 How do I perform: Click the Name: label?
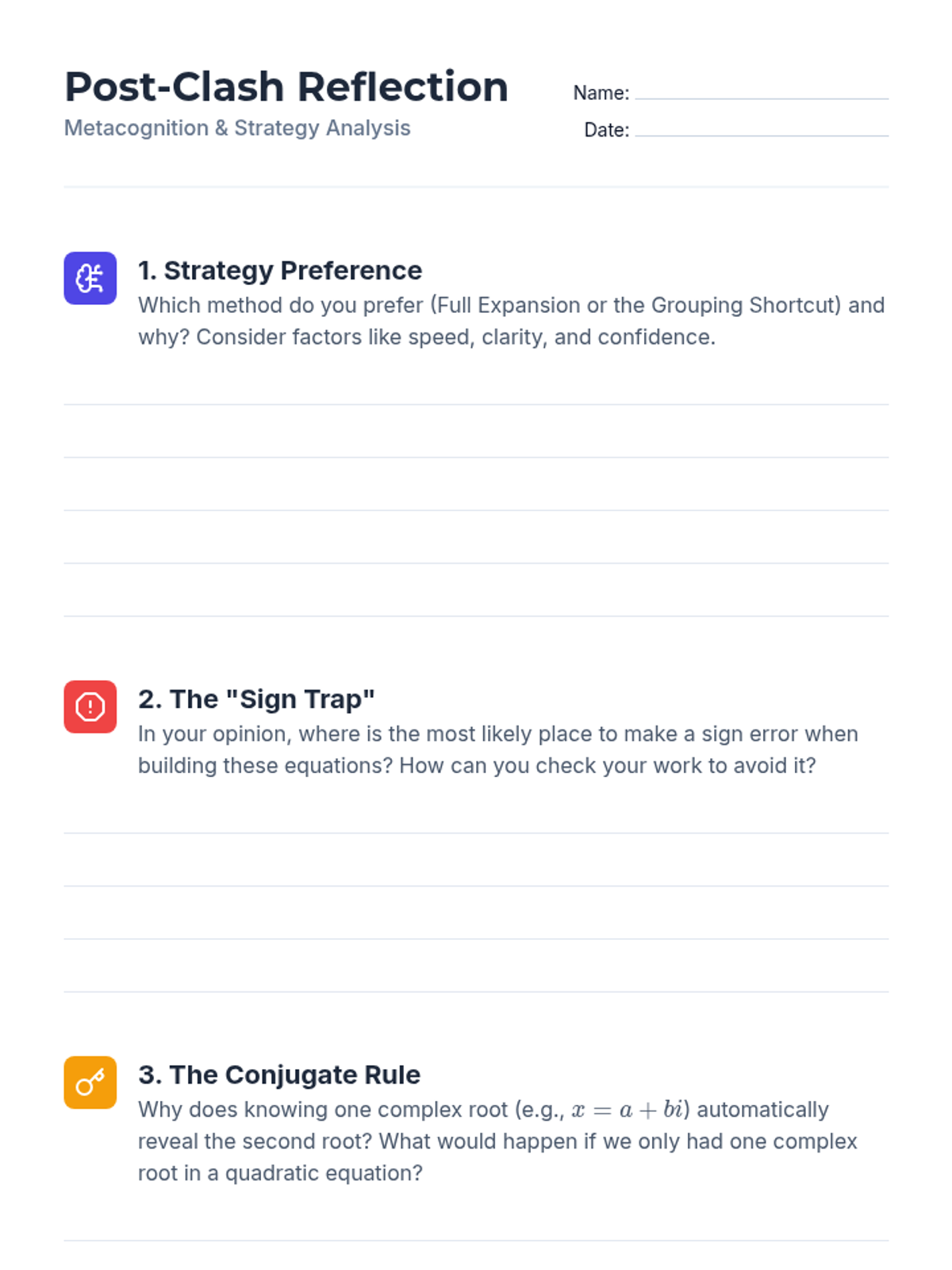[601, 93]
